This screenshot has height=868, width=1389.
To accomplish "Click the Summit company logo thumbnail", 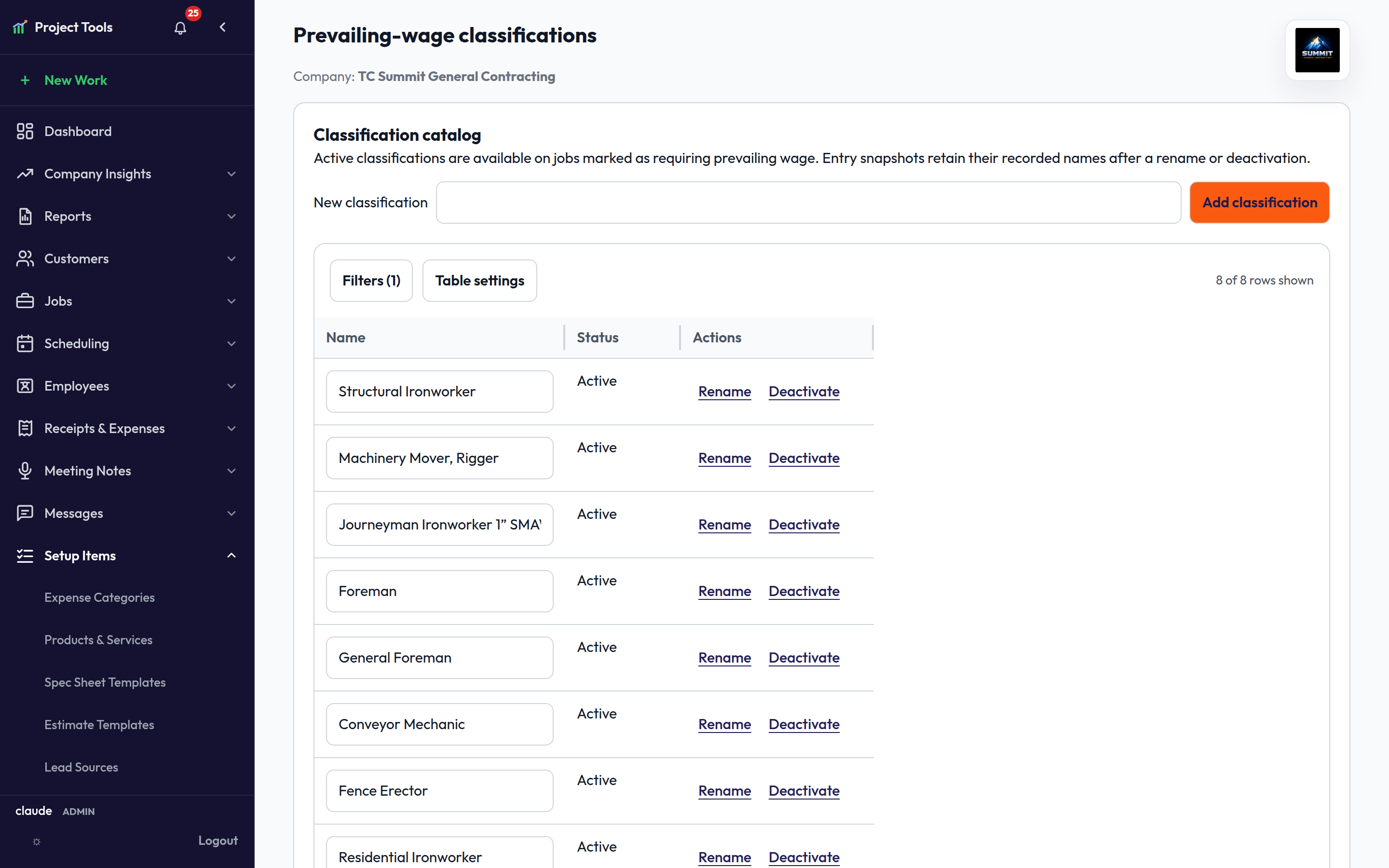I will point(1317,50).
